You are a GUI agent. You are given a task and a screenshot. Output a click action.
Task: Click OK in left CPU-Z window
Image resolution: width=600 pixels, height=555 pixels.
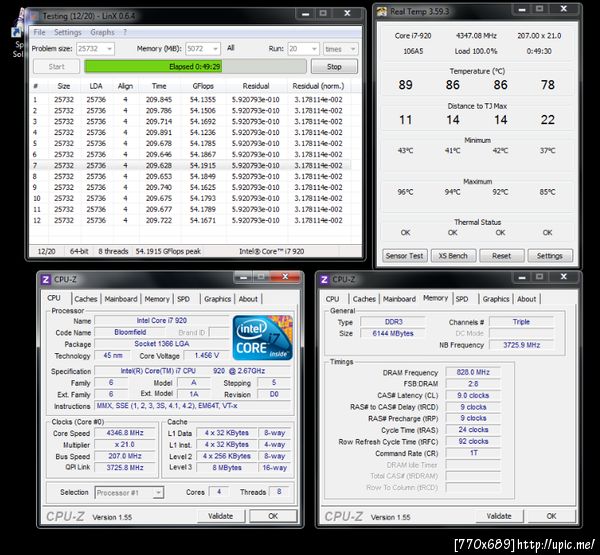tap(273, 516)
